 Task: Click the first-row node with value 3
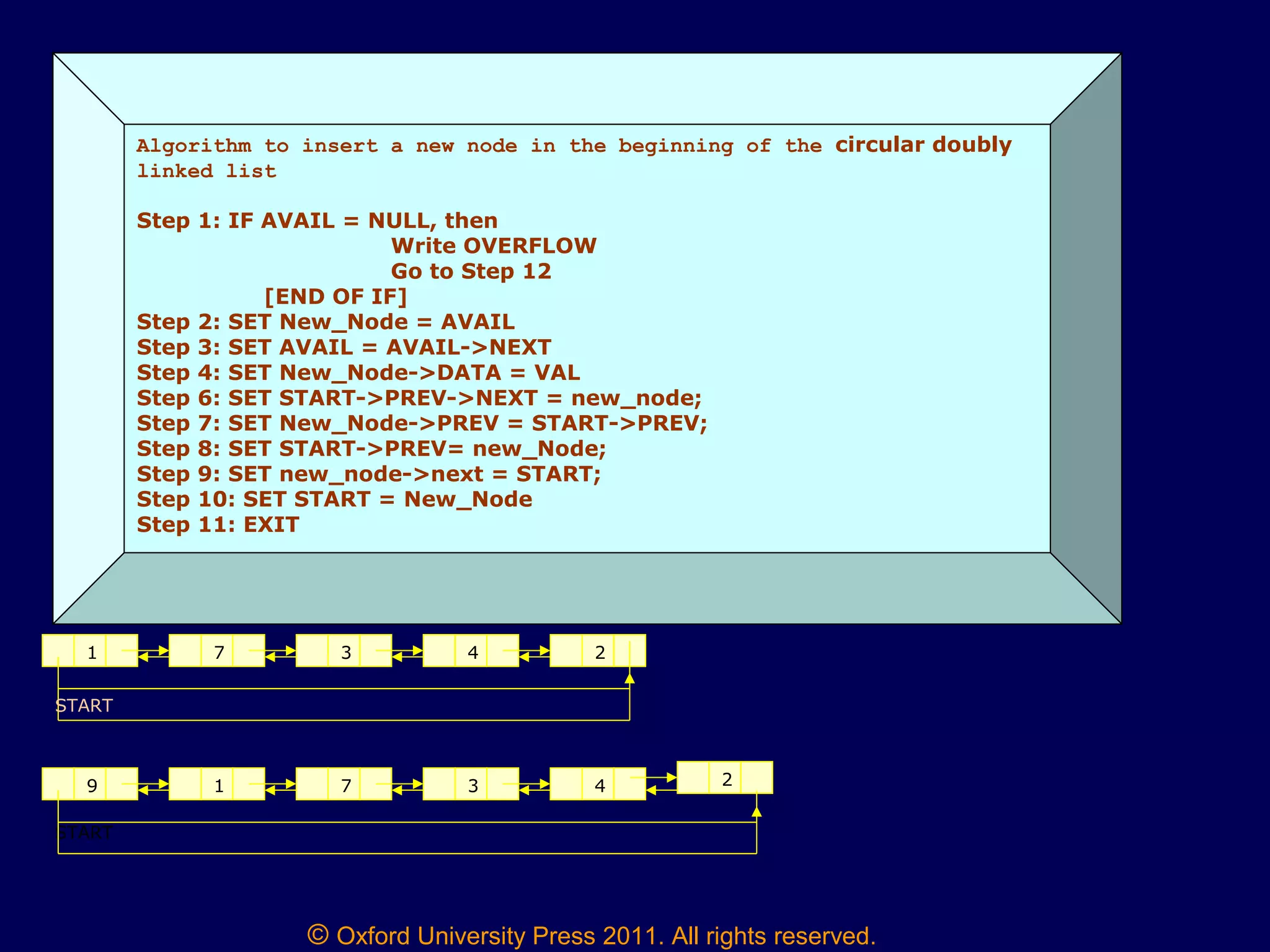pos(345,651)
